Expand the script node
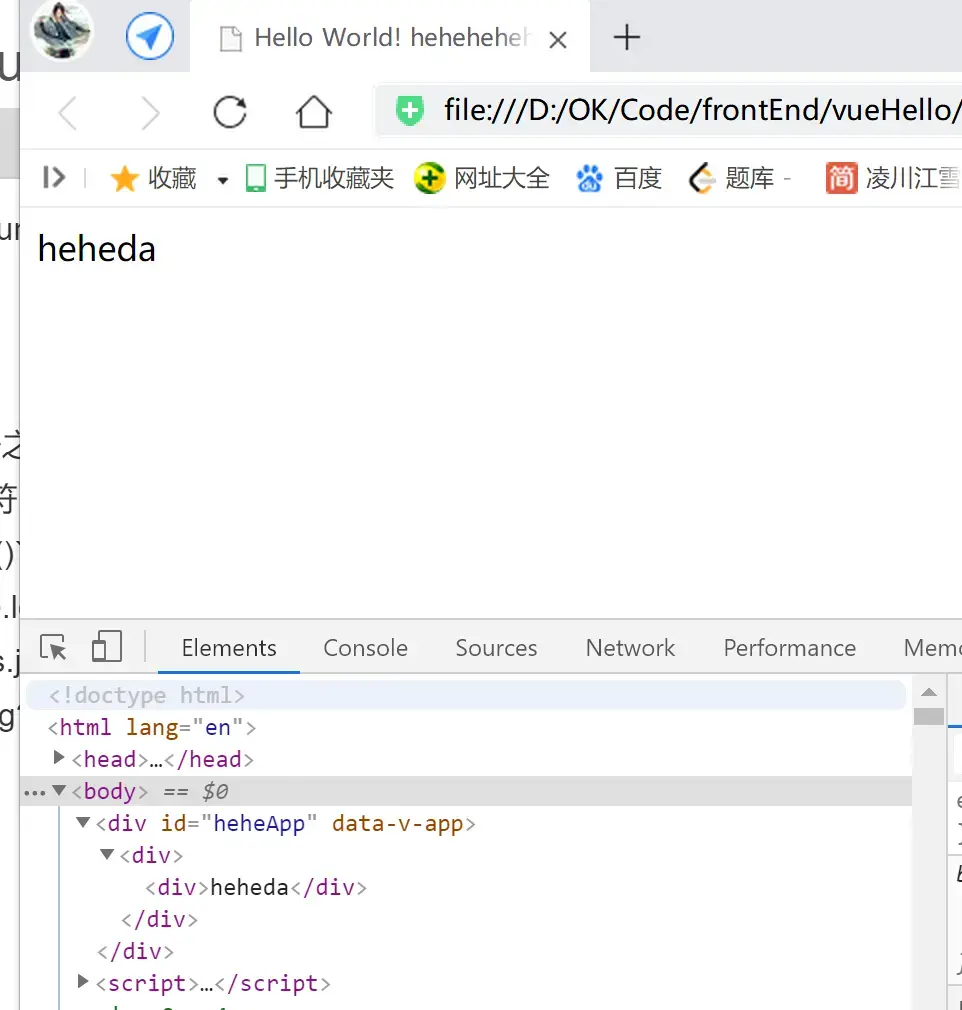 pyautogui.click(x=82, y=981)
